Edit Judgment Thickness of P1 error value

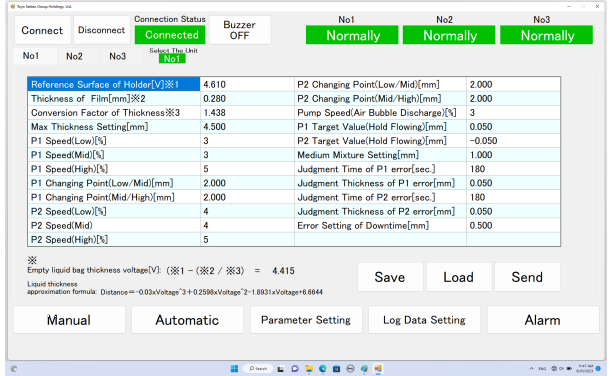point(513,183)
